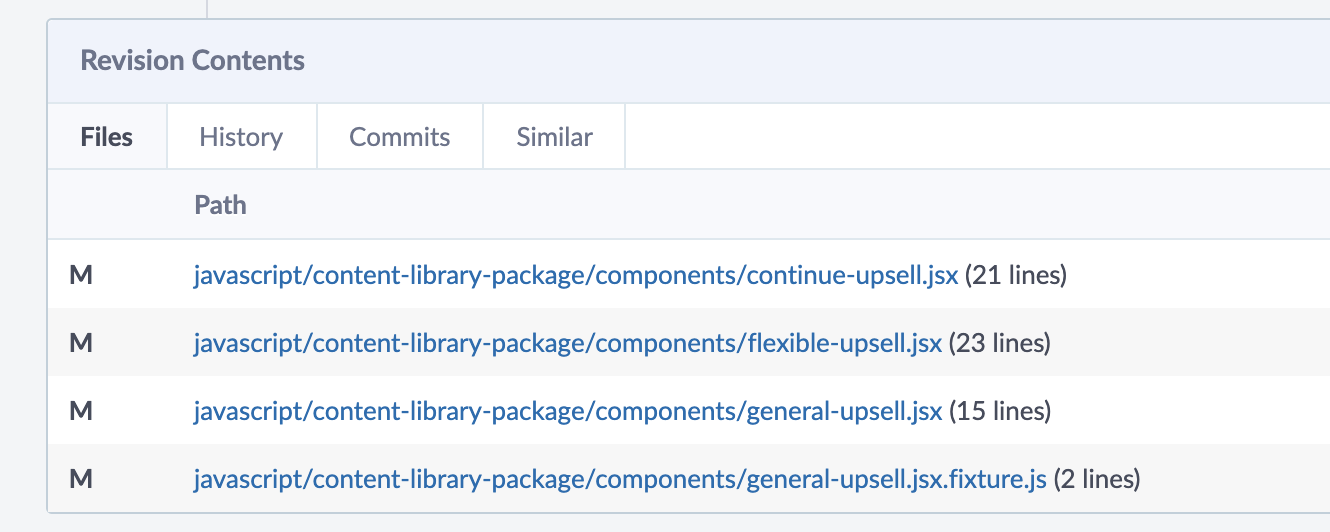Show the Similar revisions tab

[x=555, y=137]
